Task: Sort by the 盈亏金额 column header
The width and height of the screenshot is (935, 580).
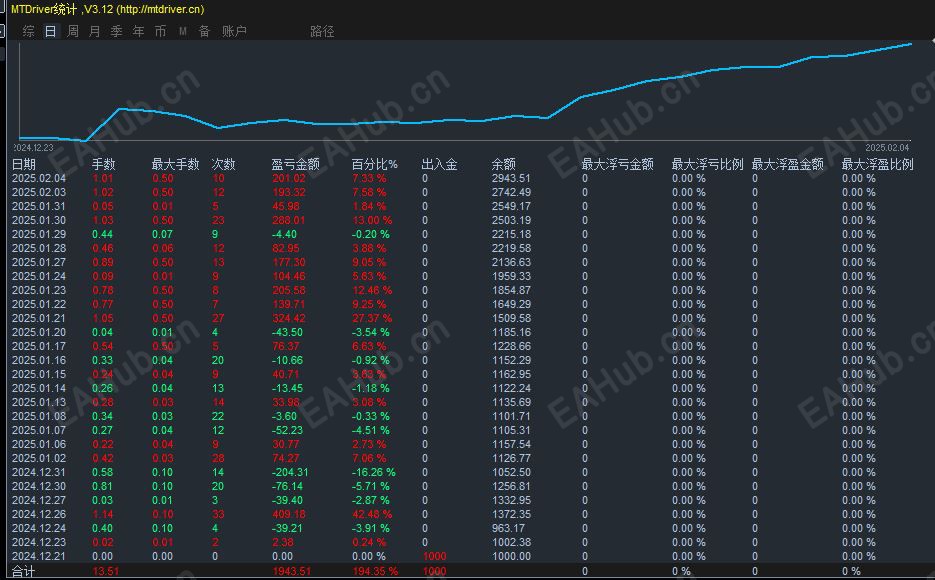Action: click(298, 165)
